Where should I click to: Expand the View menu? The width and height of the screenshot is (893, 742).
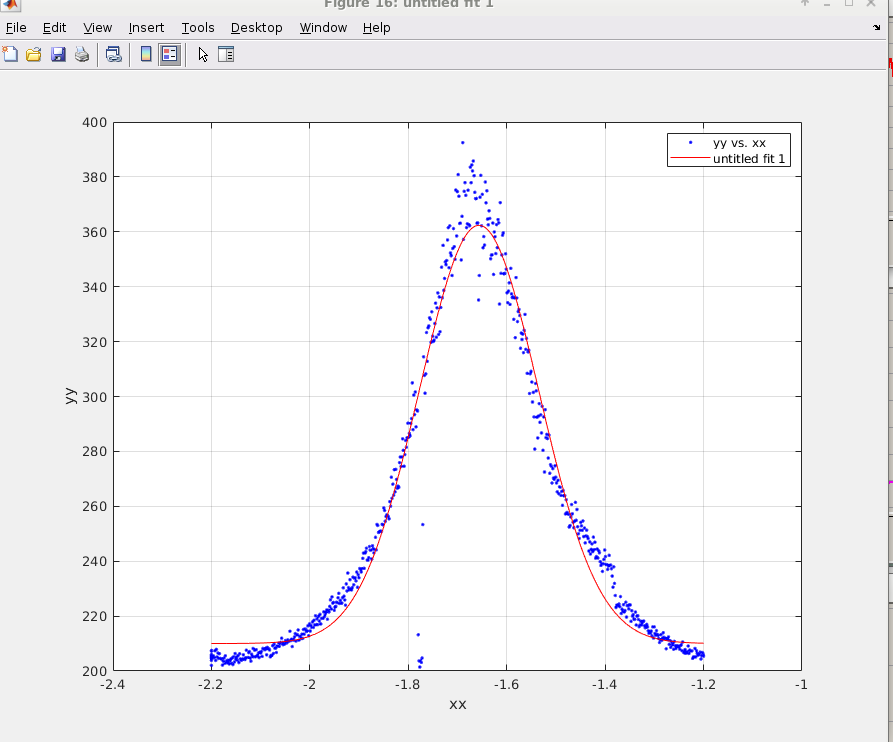(98, 28)
